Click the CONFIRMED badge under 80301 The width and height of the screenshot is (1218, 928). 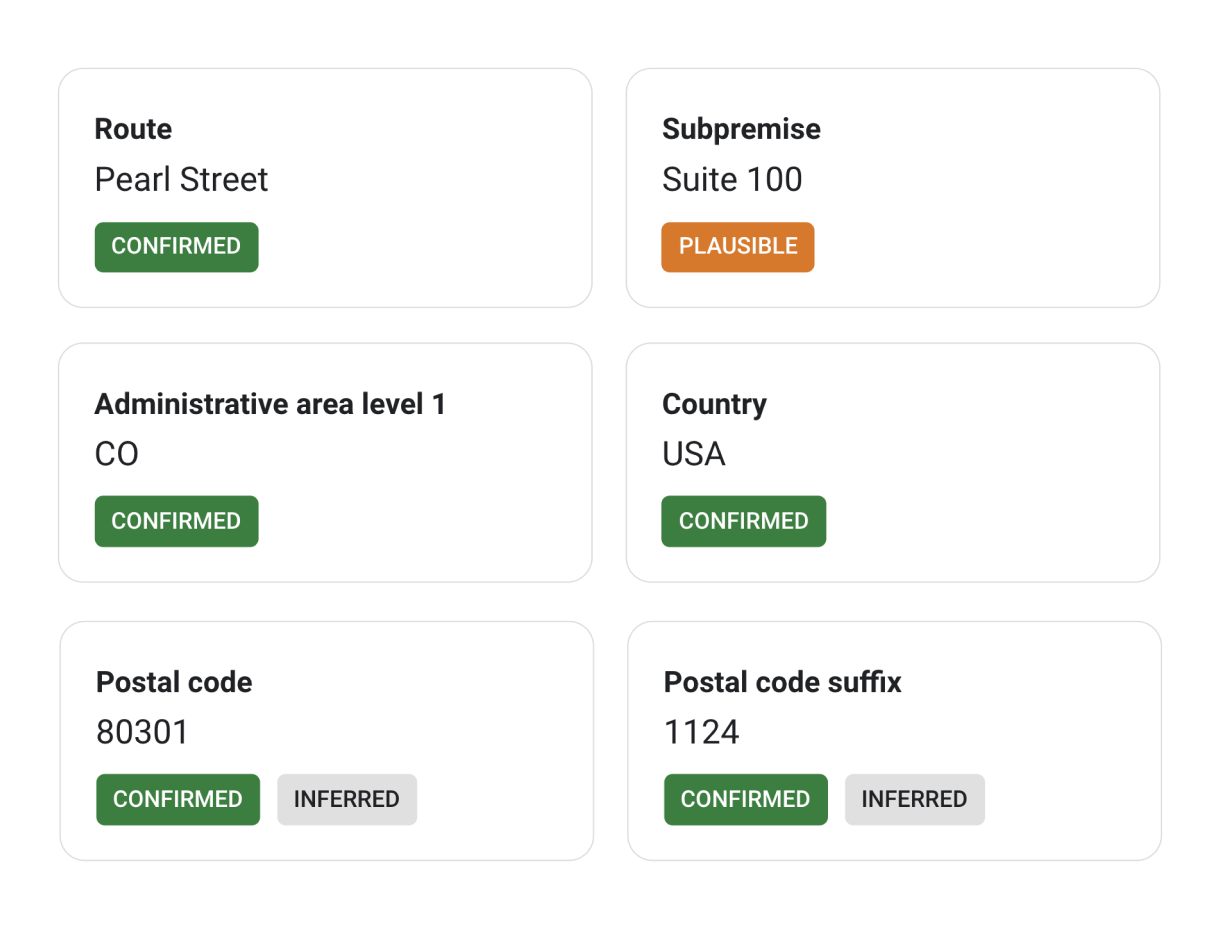pos(178,799)
